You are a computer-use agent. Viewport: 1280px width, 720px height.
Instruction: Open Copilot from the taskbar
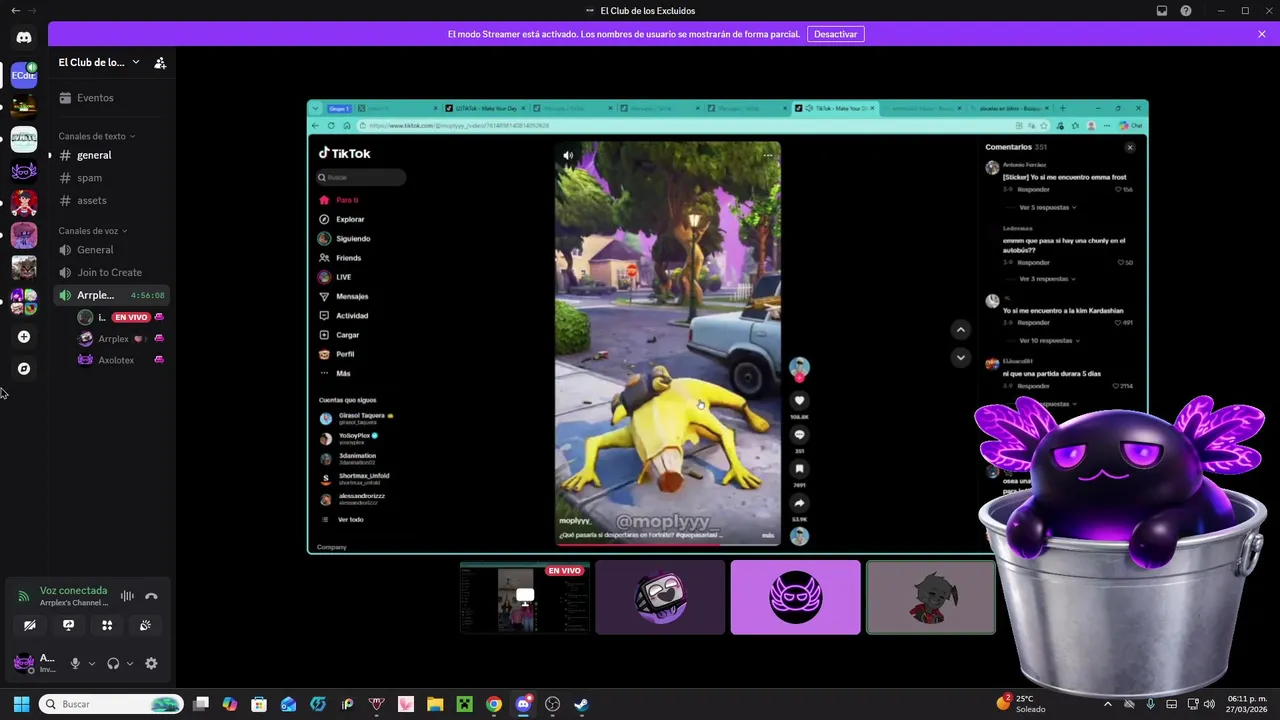230,704
